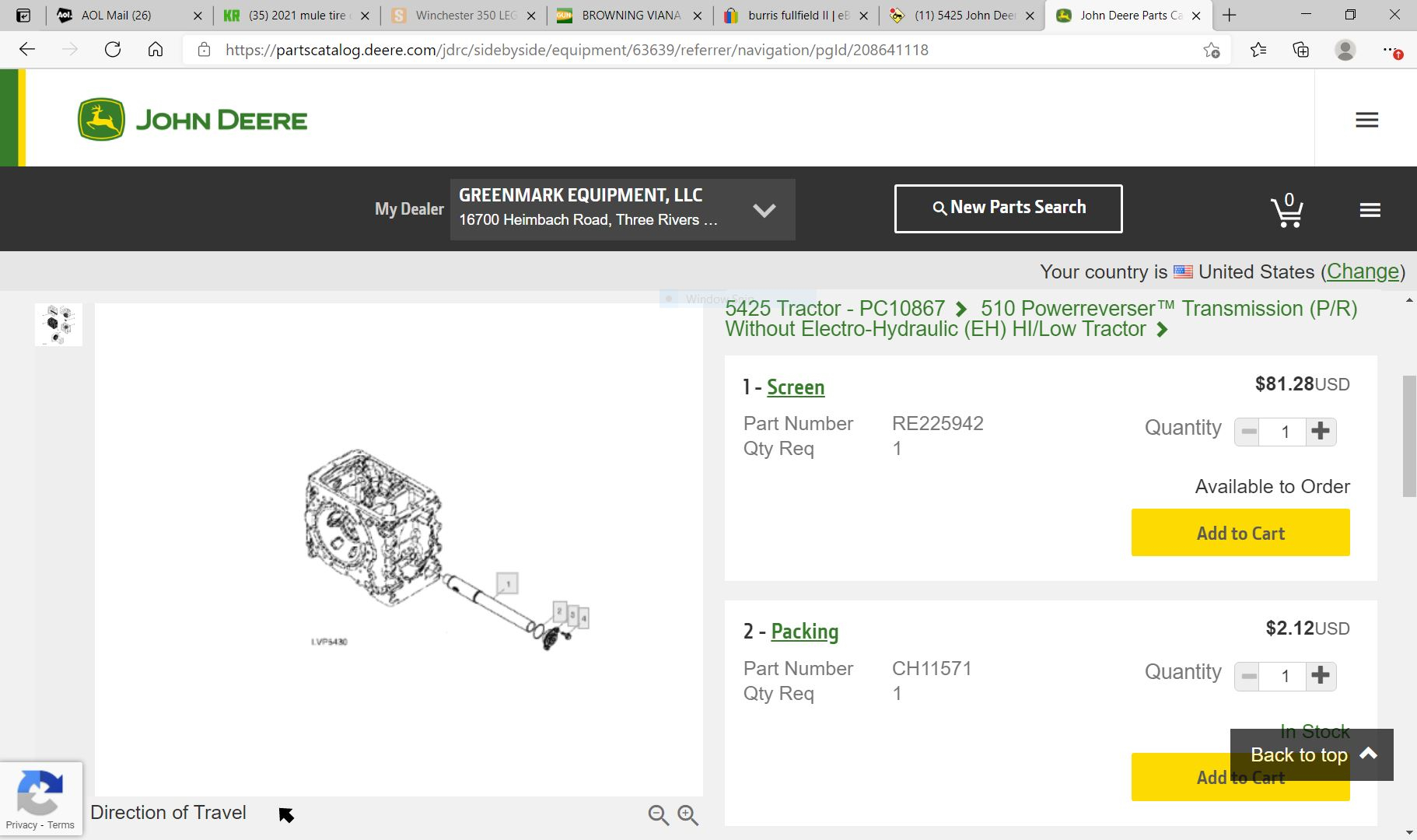Go back to the previous page
The width and height of the screenshot is (1417, 840).
coord(27,50)
